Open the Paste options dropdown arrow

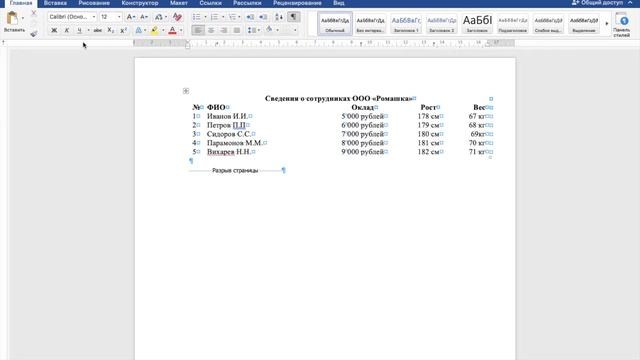tap(22, 18)
